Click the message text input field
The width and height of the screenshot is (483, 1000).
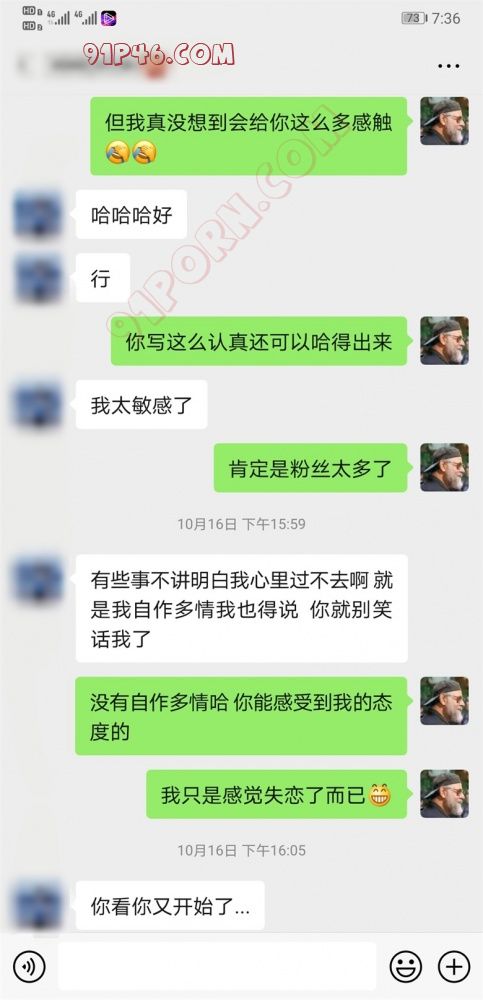coord(216,967)
